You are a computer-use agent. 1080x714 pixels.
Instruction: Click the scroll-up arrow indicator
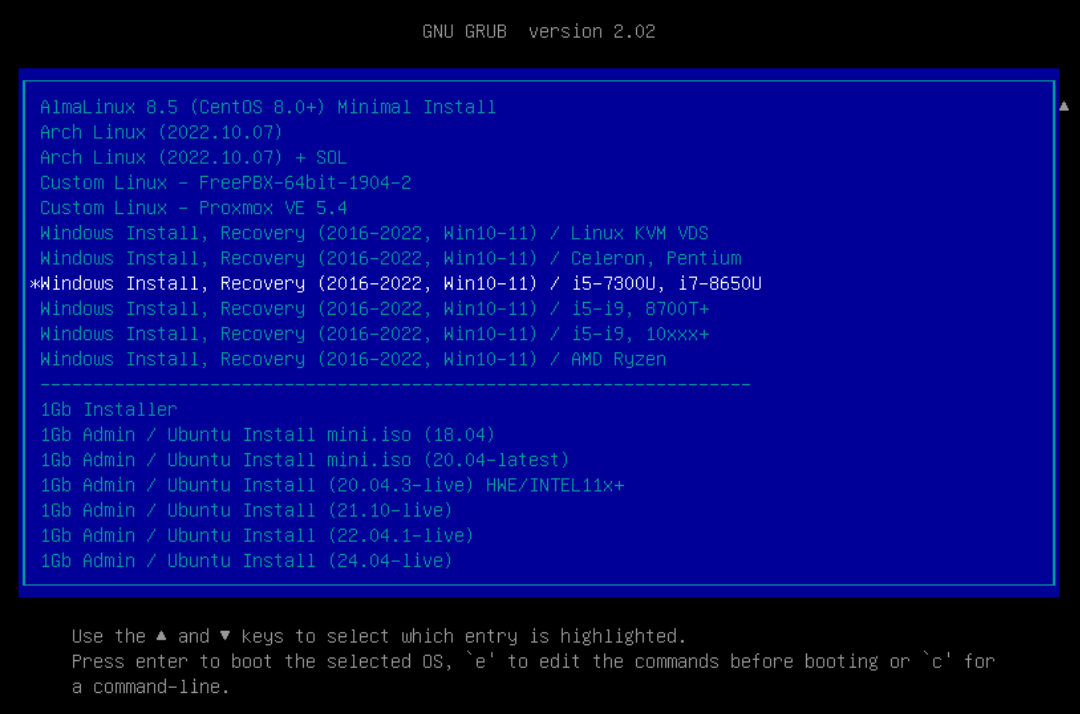coord(1064,106)
